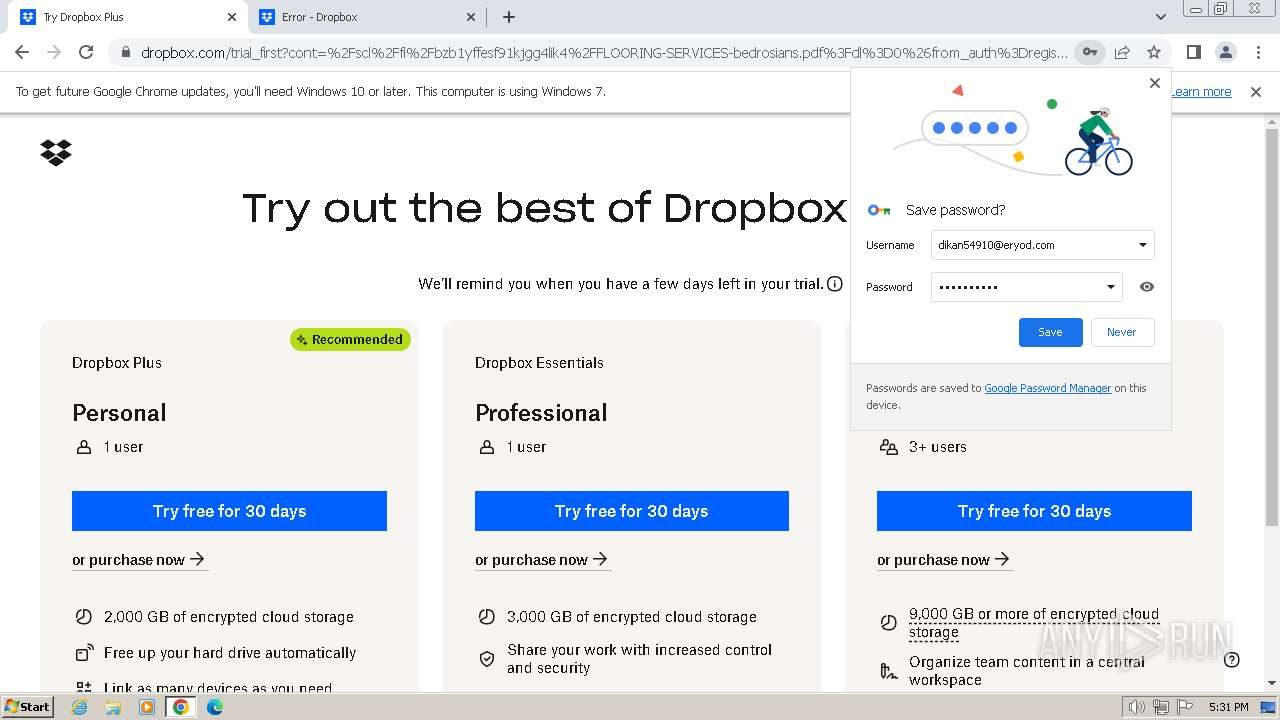
Task: Dismiss the Chrome update notification bar
Action: (x=1256, y=92)
